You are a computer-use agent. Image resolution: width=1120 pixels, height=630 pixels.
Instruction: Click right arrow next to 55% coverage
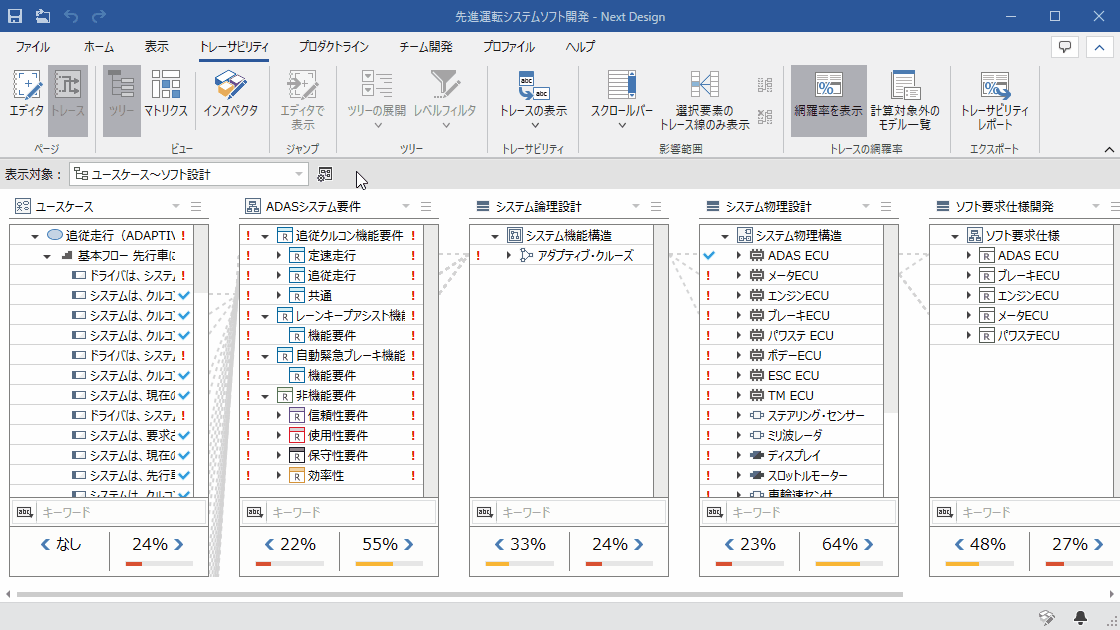click(x=409, y=544)
